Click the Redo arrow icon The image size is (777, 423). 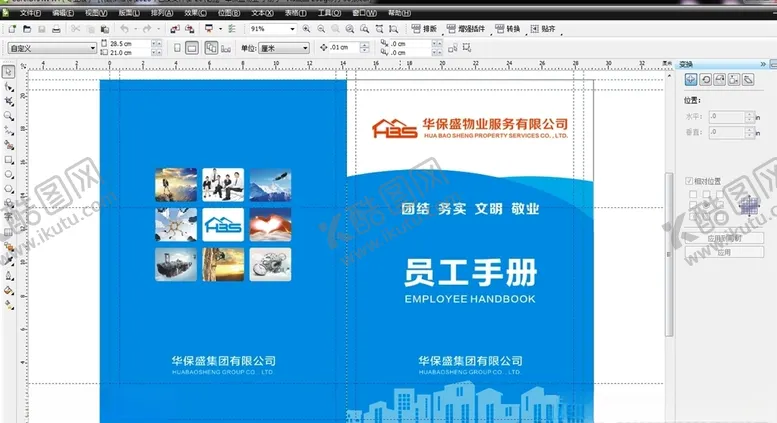point(147,29)
